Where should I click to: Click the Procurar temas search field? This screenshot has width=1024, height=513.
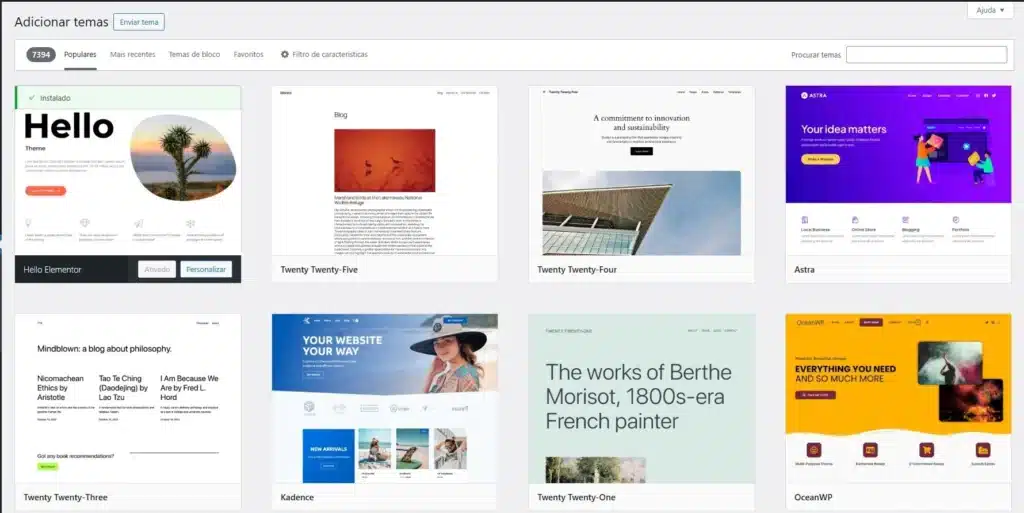(926, 55)
